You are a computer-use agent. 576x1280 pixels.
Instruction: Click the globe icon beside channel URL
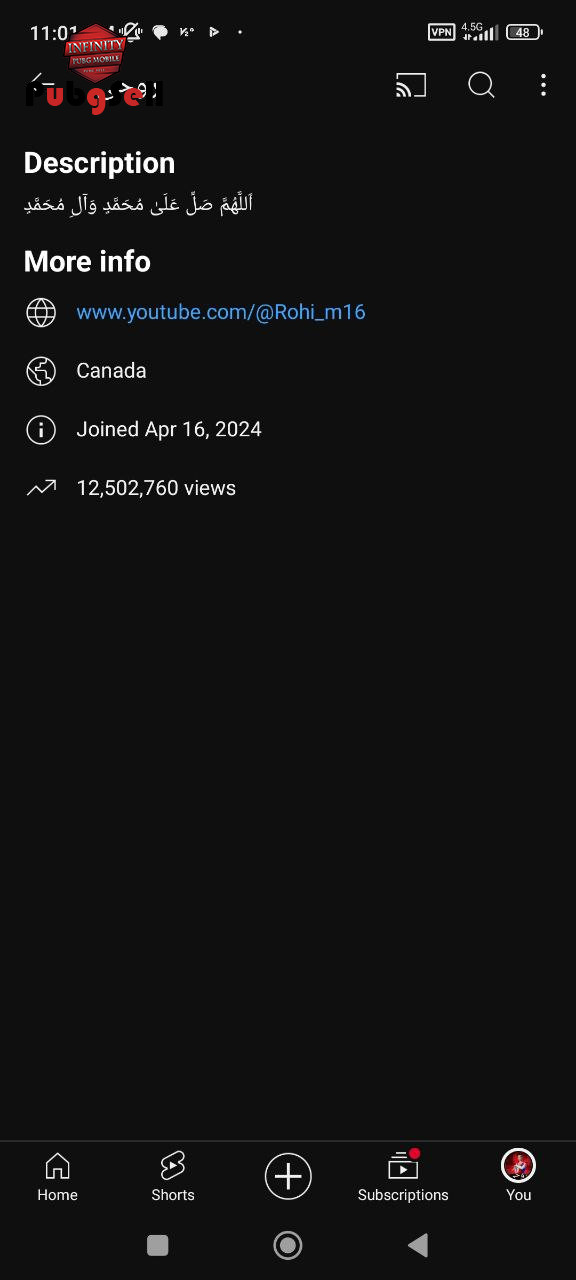41,312
